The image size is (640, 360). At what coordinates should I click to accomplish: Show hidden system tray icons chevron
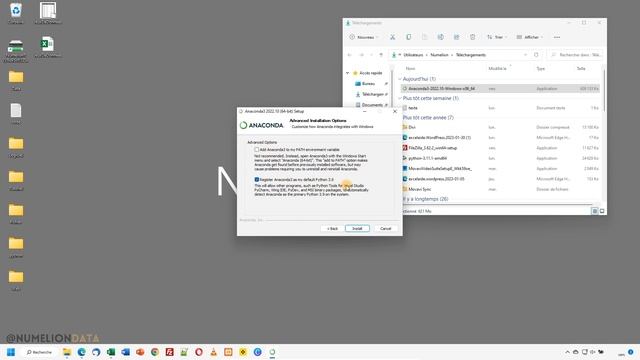pyautogui.click(x=567, y=352)
